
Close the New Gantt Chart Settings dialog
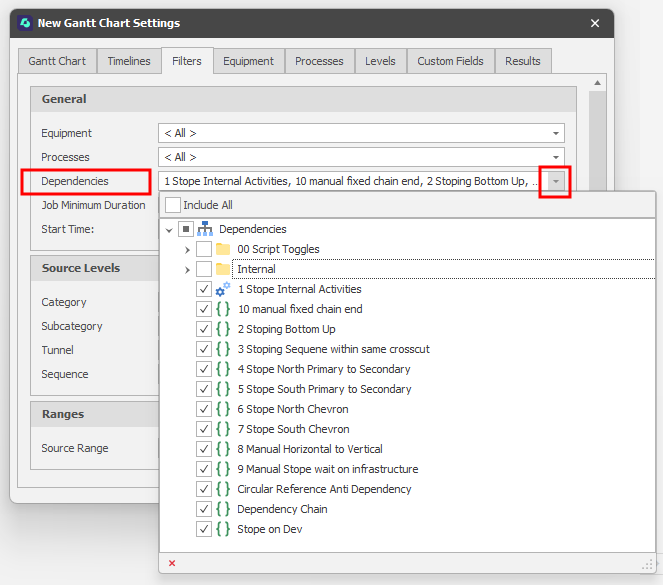click(595, 23)
